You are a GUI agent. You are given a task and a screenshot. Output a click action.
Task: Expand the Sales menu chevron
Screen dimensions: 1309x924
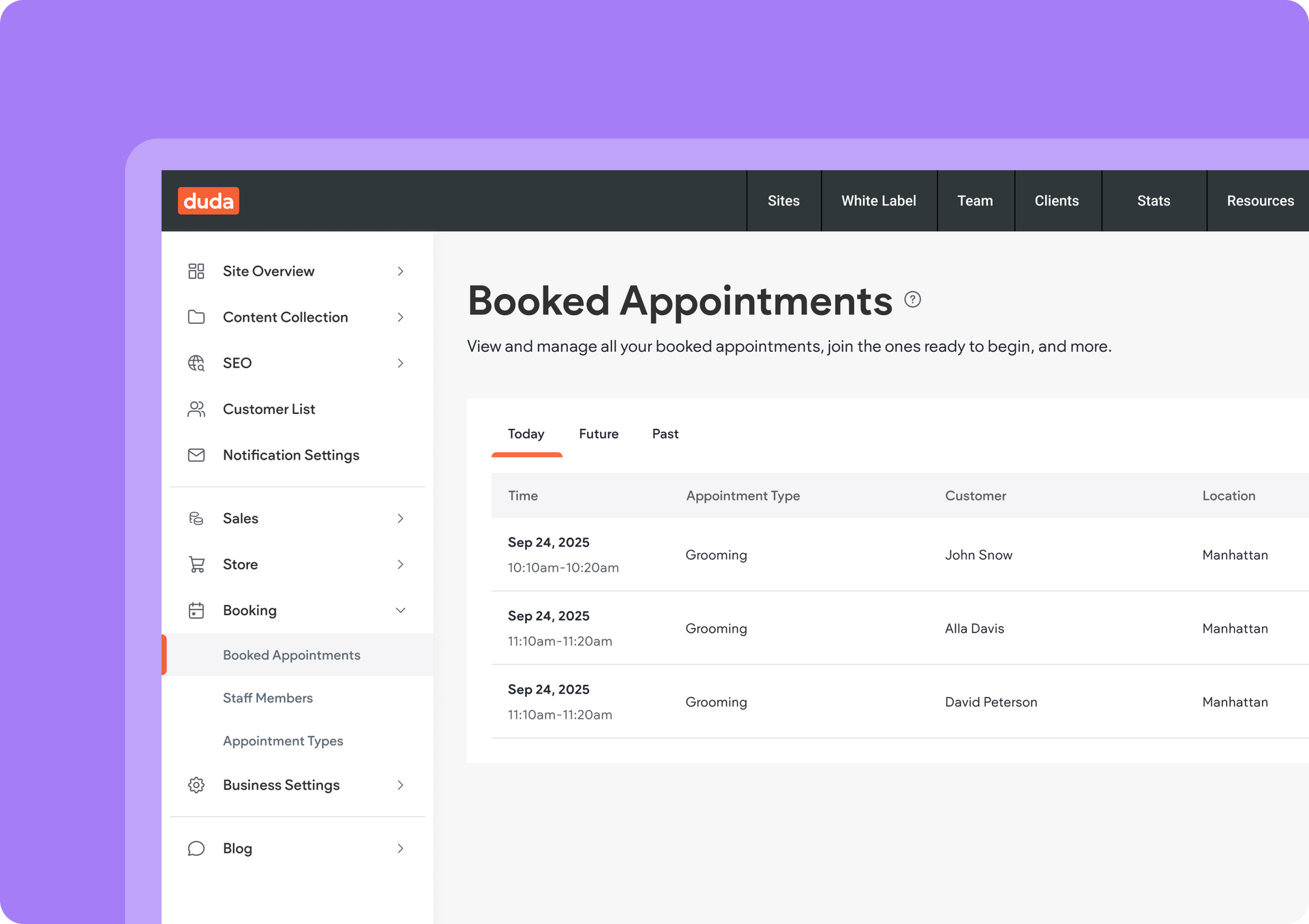tap(400, 518)
